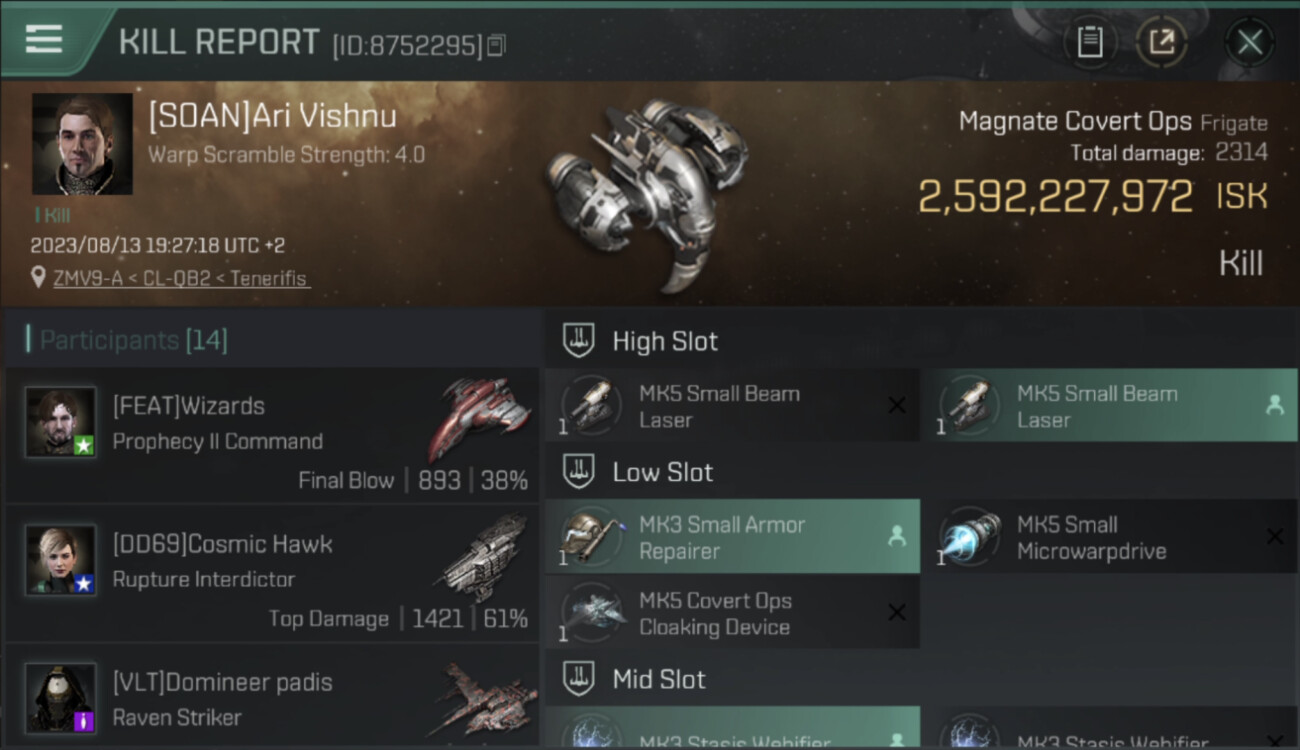Select the MK5 Covert Ops Cloaking Device
The height and width of the screenshot is (750, 1300).
coord(732,612)
